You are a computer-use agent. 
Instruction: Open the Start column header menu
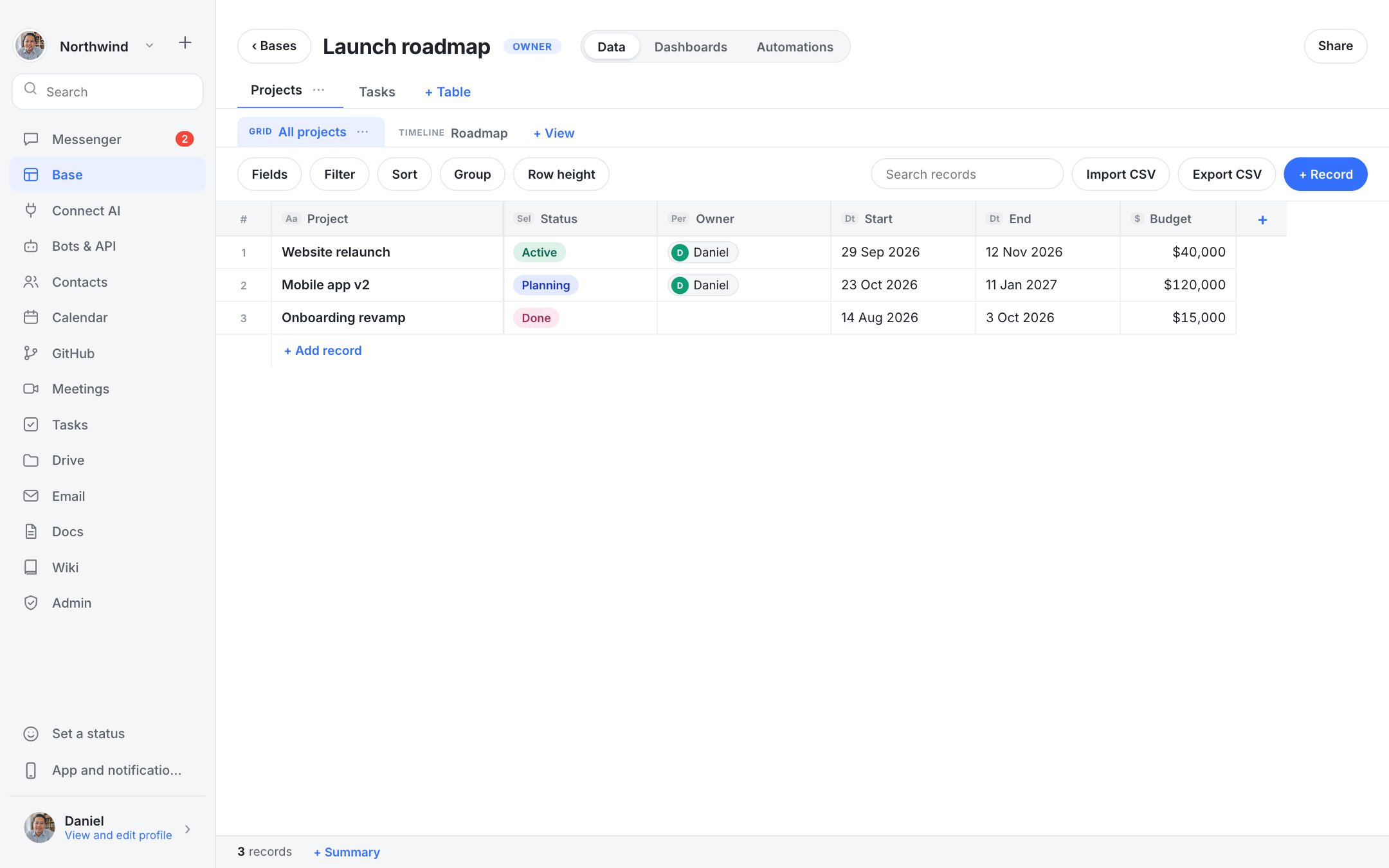pyautogui.click(x=903, y=219)
